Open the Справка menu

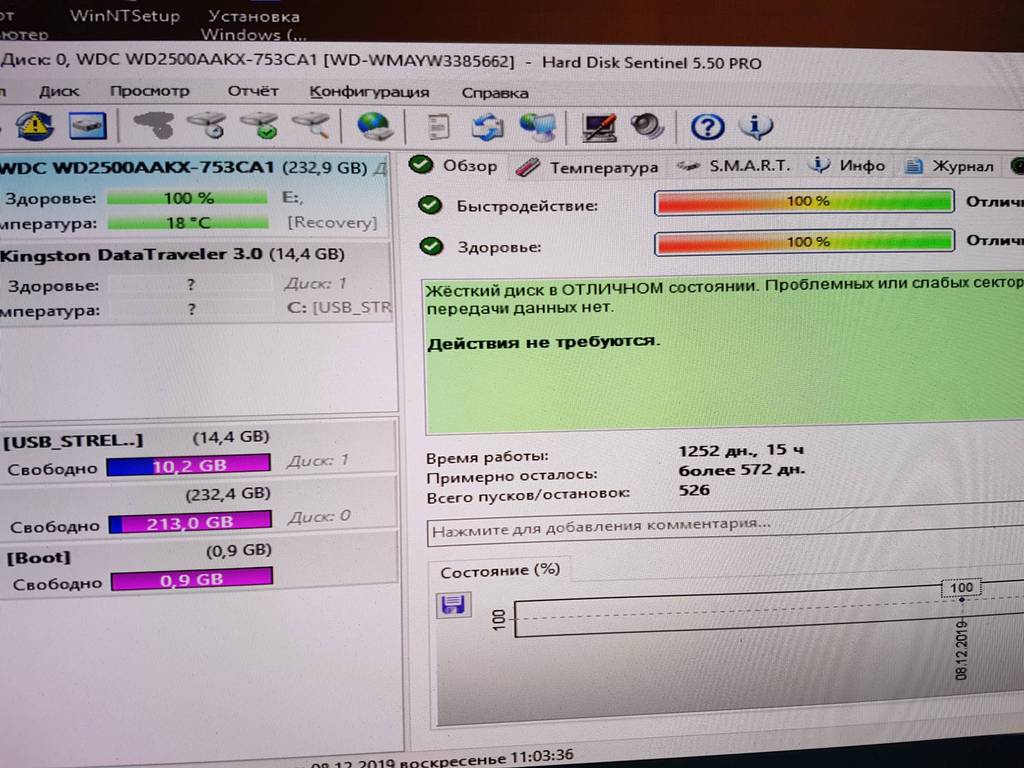tap(494, 93)
